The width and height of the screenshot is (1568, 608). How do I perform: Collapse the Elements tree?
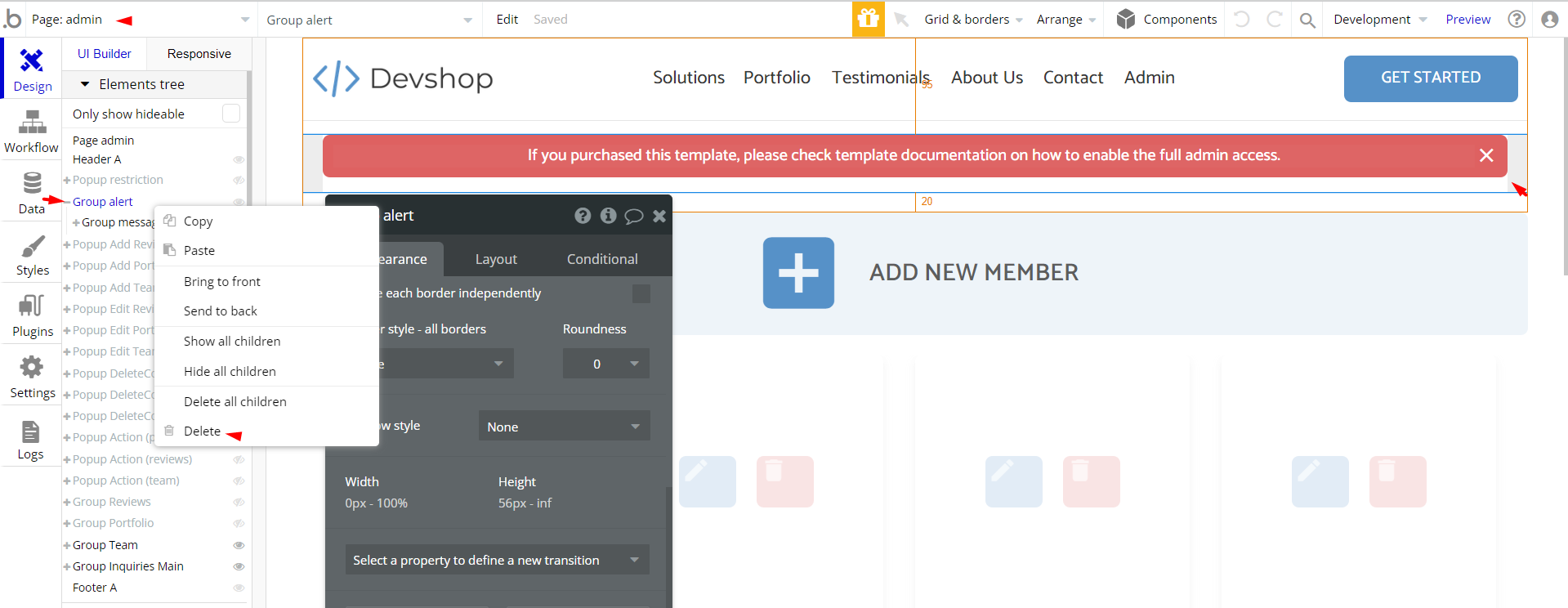tap(84, 84)
